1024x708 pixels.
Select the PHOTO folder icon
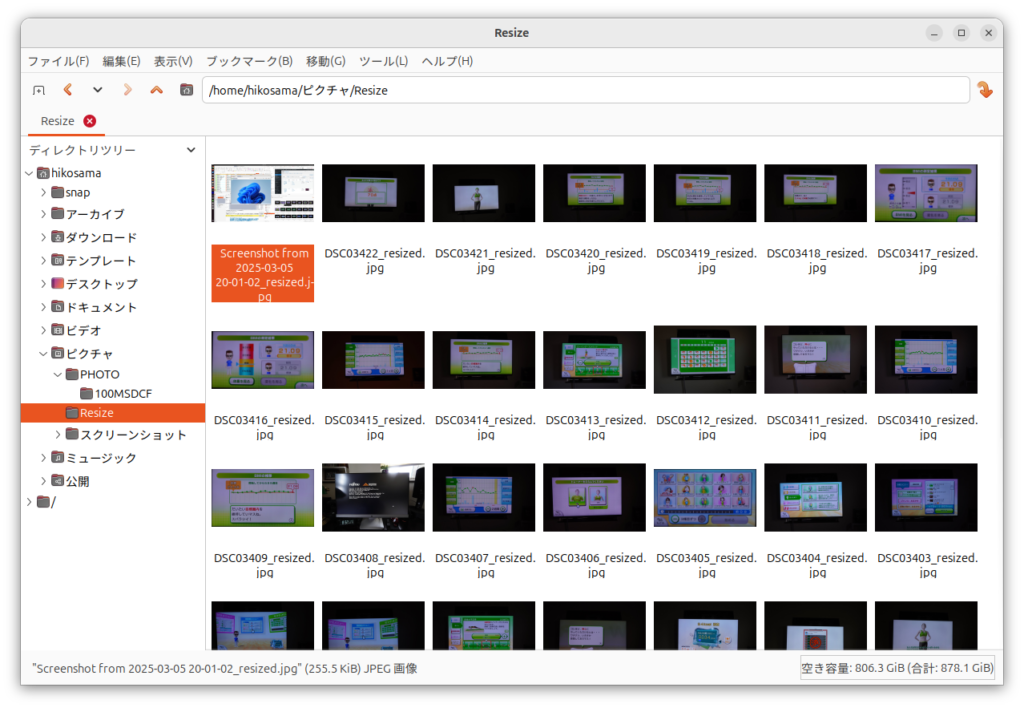click(72, 374)
